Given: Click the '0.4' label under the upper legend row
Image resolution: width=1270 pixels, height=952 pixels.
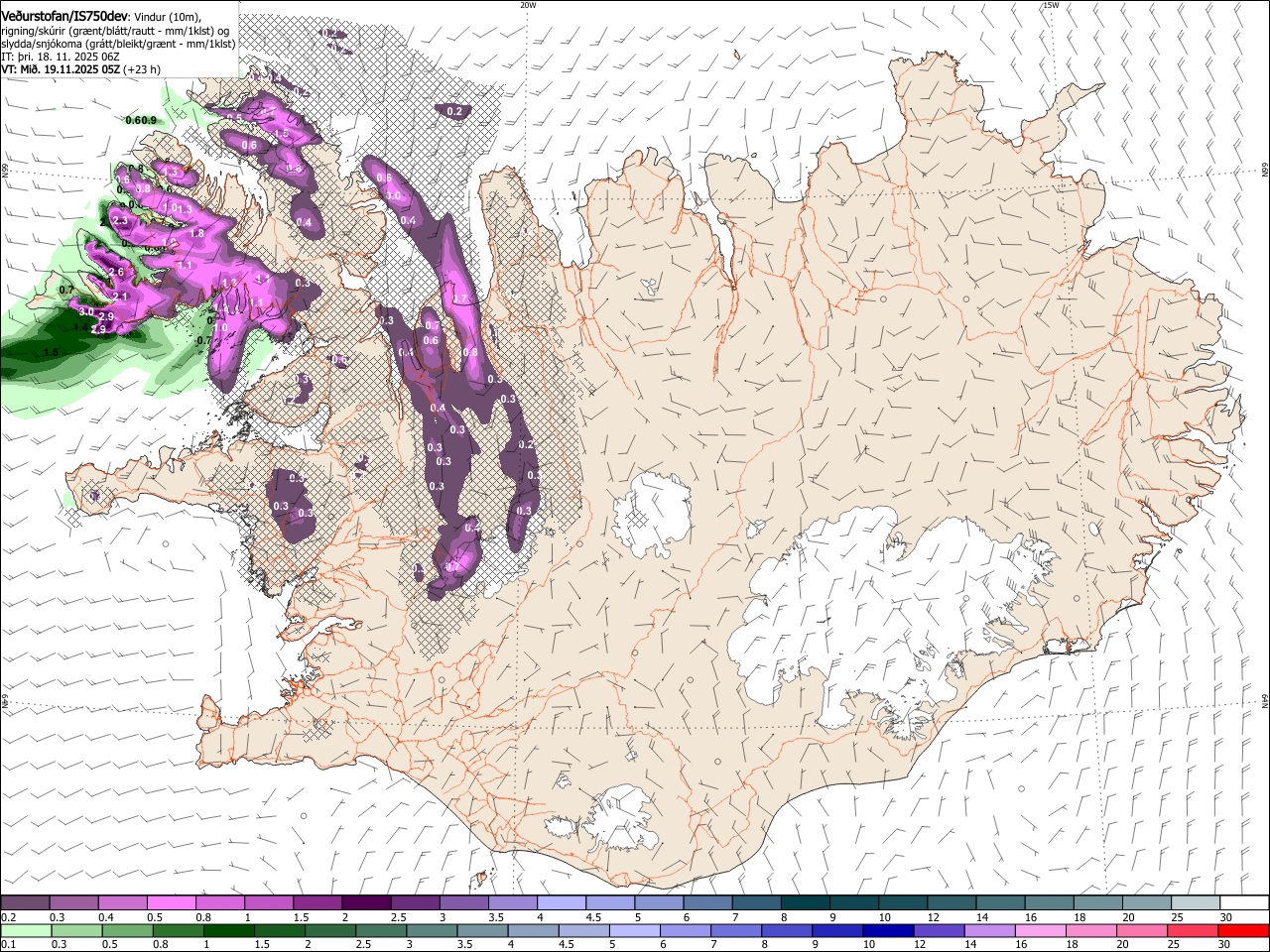Looking at the screenshot, I should (x=106, y=917).
